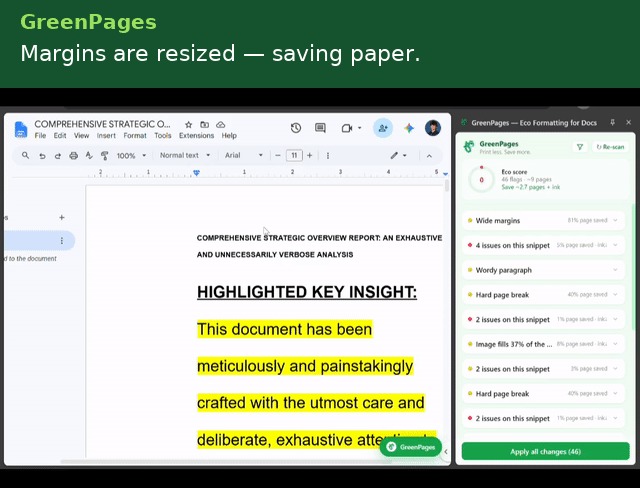Open the Help menu
Image resolution: width=640 pixels, height=488 pixels.
point(229,135)
